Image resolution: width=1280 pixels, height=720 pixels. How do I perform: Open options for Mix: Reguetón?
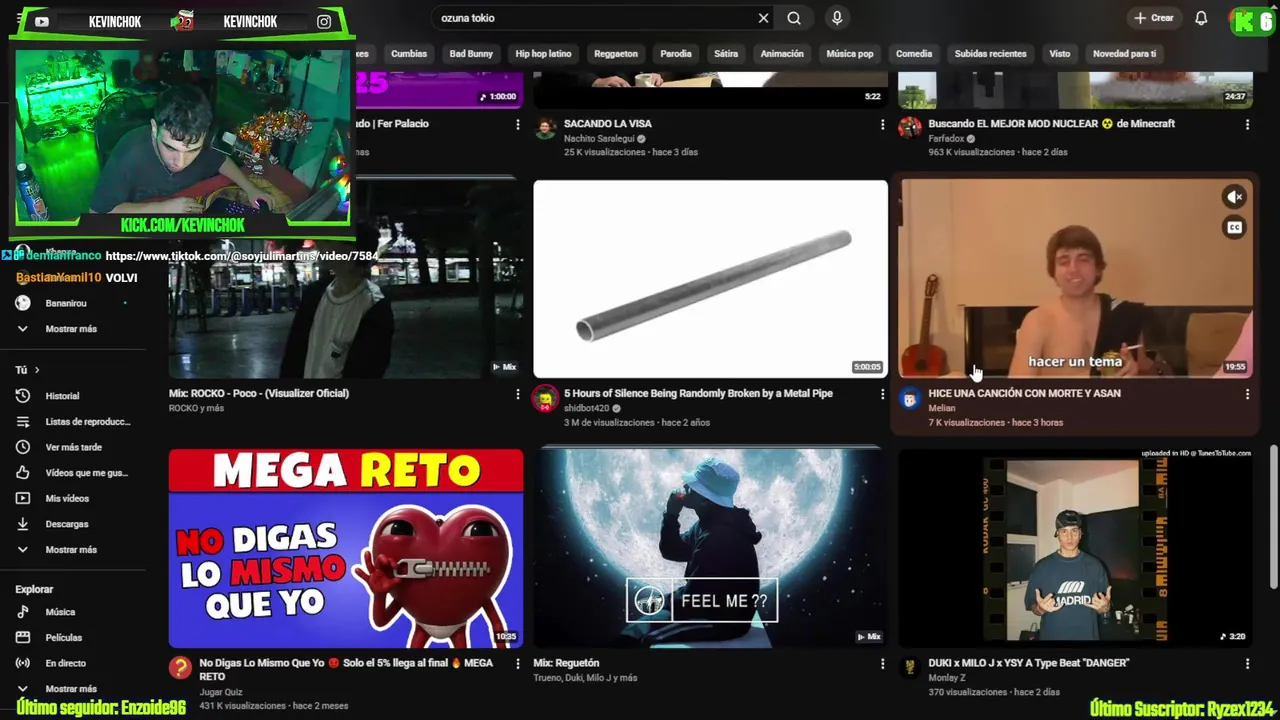point(882,663)
